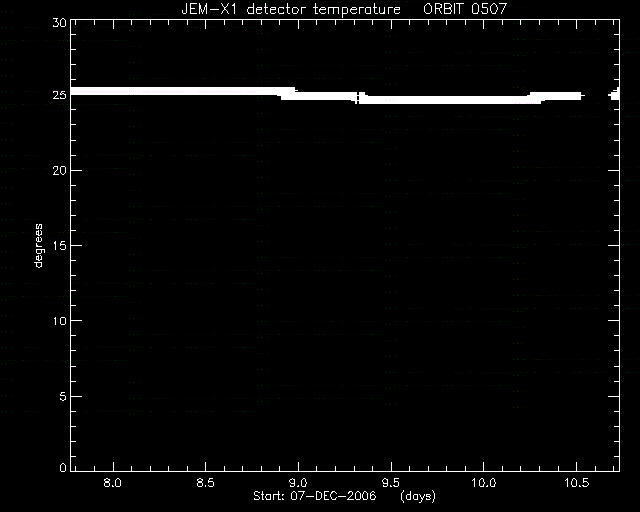The image size is (640, 512).
Task: Click the y-axis tick label 30
Action: (60, 22)
